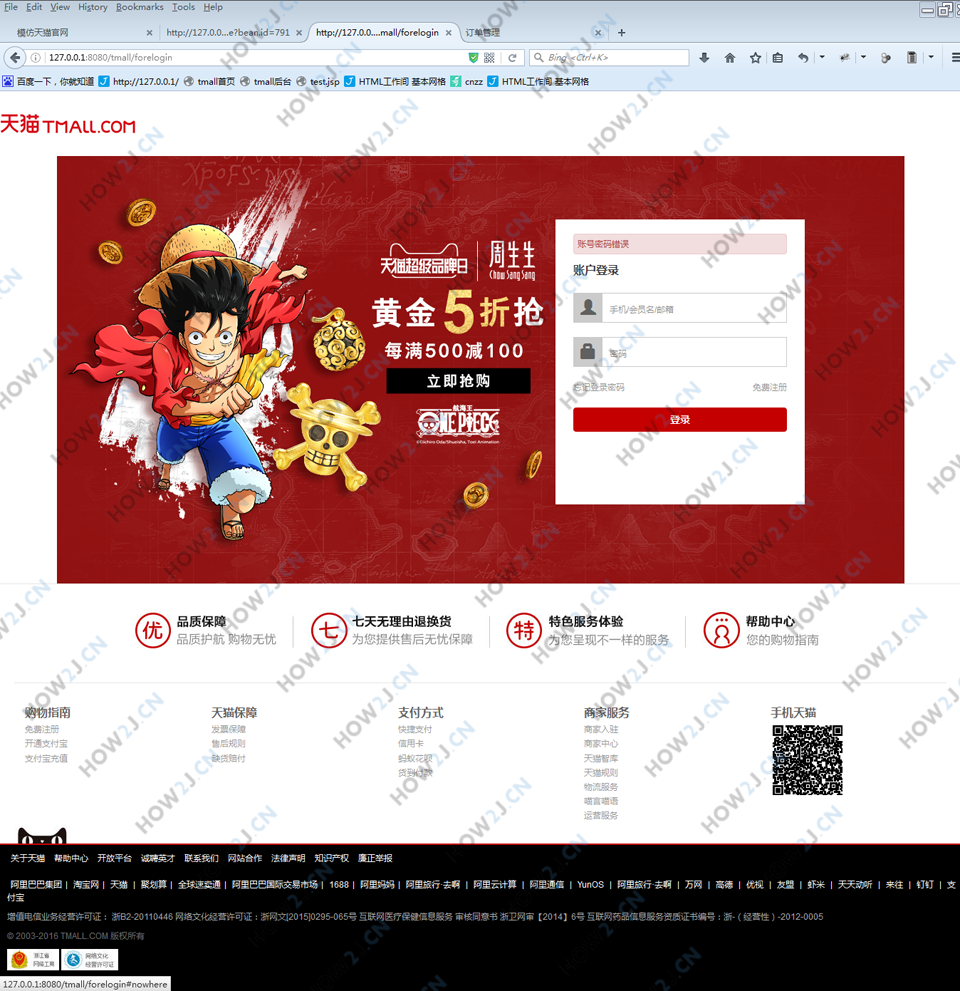Click the browser back arrow button
Viewport: 960px width, 991px height.
click(x=15, y=58)
